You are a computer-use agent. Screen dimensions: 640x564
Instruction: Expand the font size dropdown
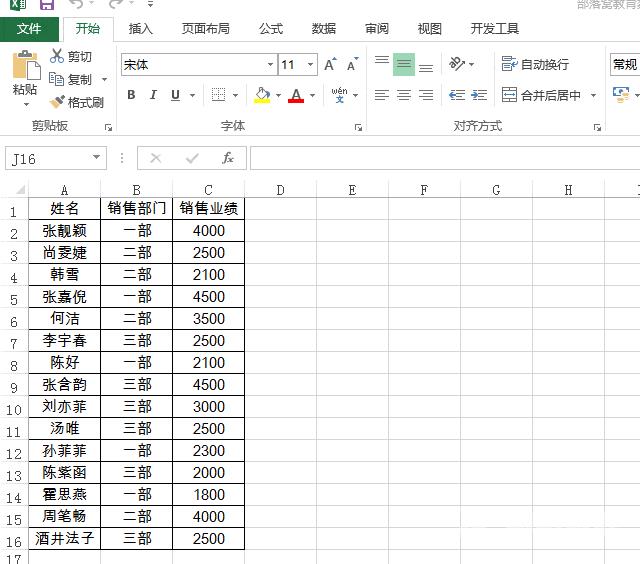[x=311, y=65]
